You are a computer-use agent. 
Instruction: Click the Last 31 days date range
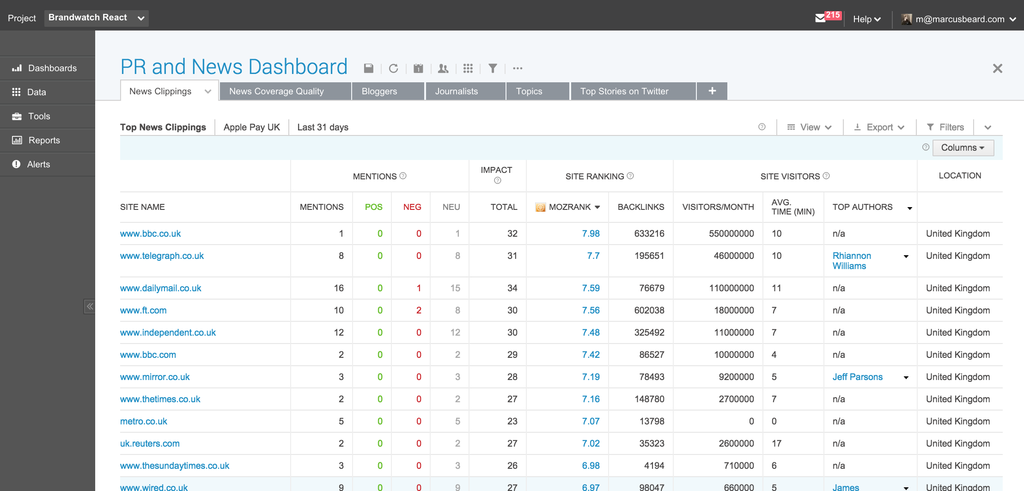pyautogui.click(x=323, y=127)
